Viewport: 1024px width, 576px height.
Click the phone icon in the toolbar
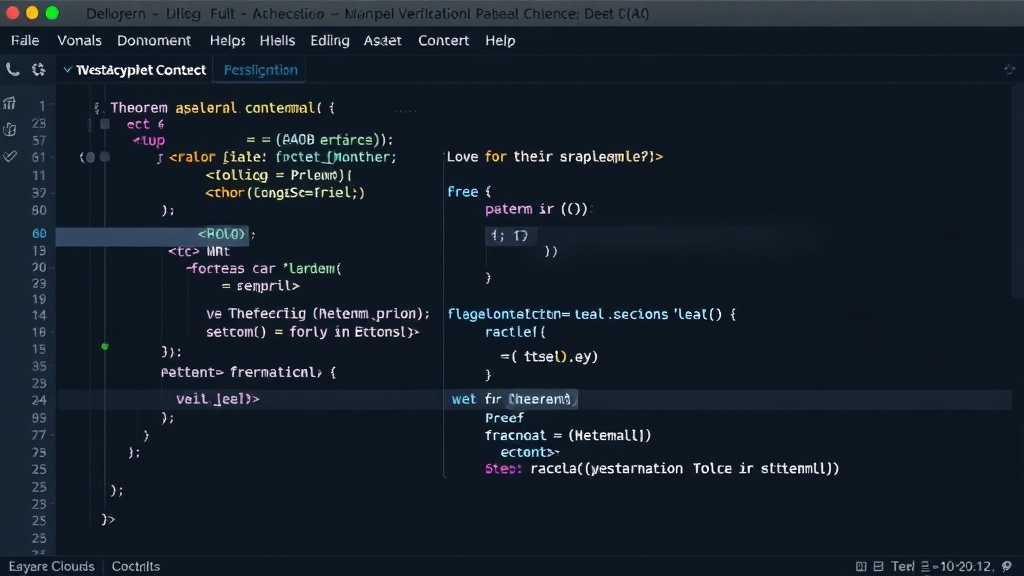point(12,69)
